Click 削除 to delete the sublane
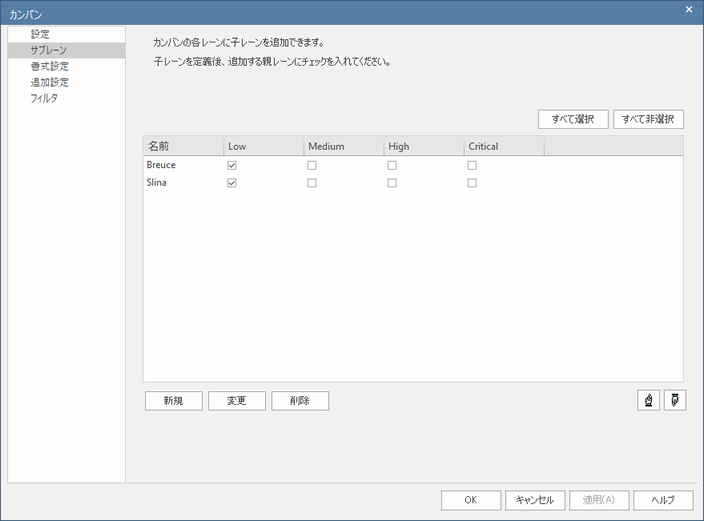 click(x=300, y=400)
